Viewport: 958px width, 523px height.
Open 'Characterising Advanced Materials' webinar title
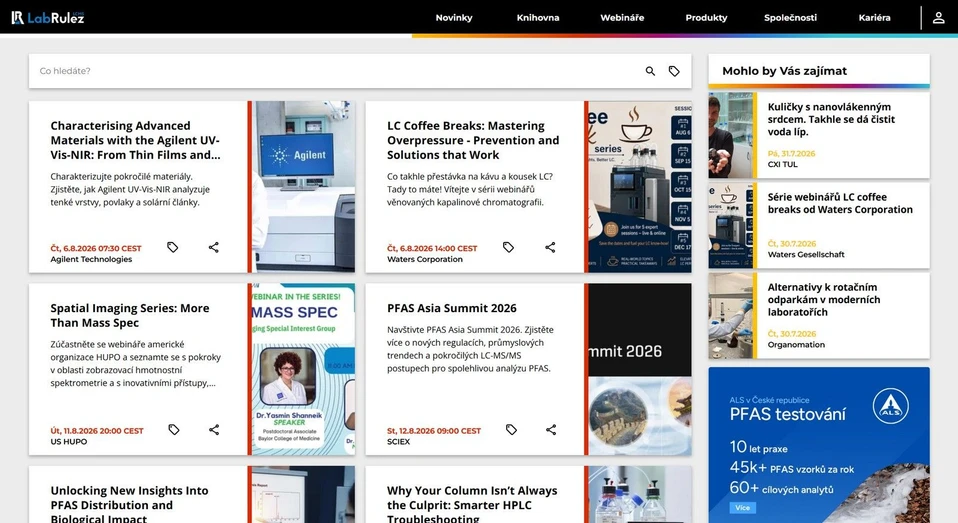(x=136, y=141)
